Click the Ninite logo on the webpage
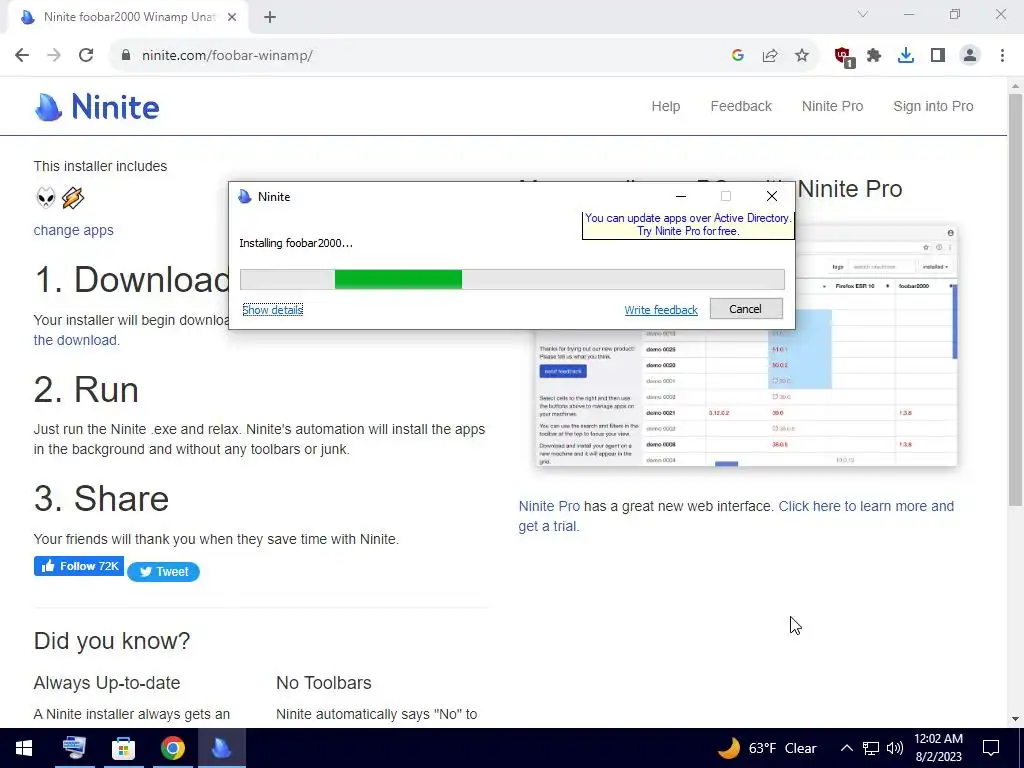 [x=97, y=106]
